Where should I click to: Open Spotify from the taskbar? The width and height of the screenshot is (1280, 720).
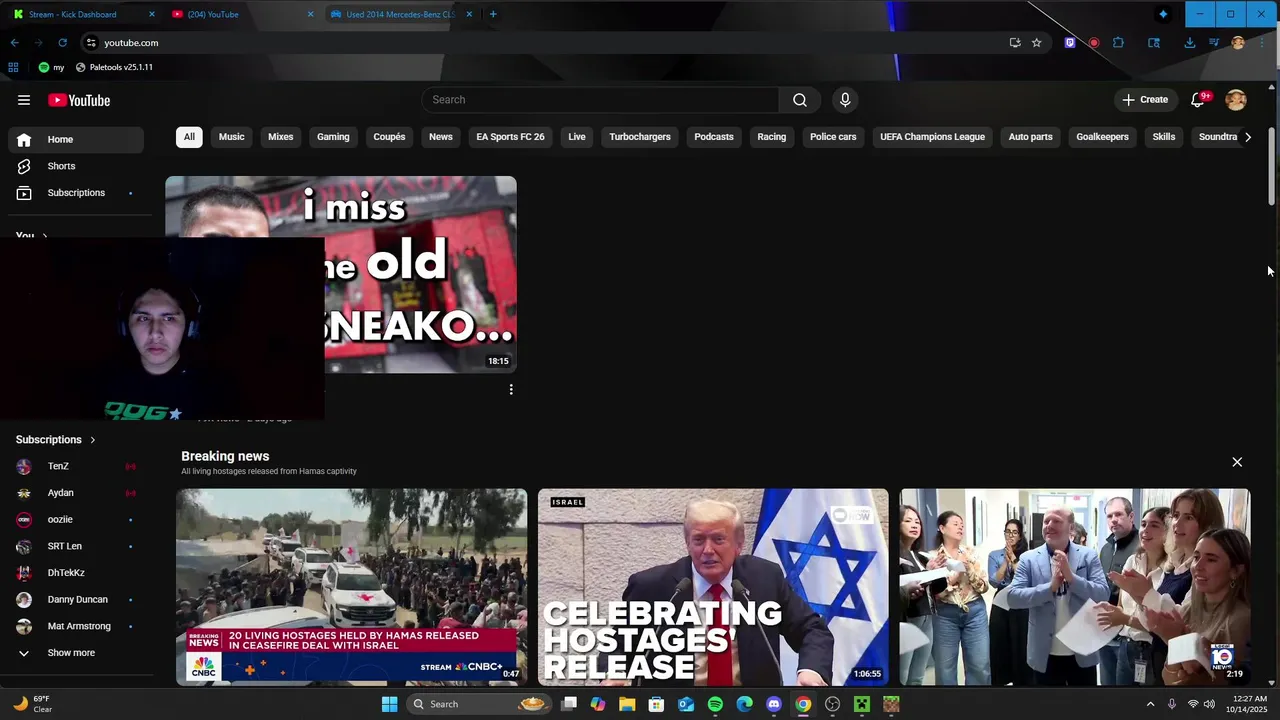(715, 704)
